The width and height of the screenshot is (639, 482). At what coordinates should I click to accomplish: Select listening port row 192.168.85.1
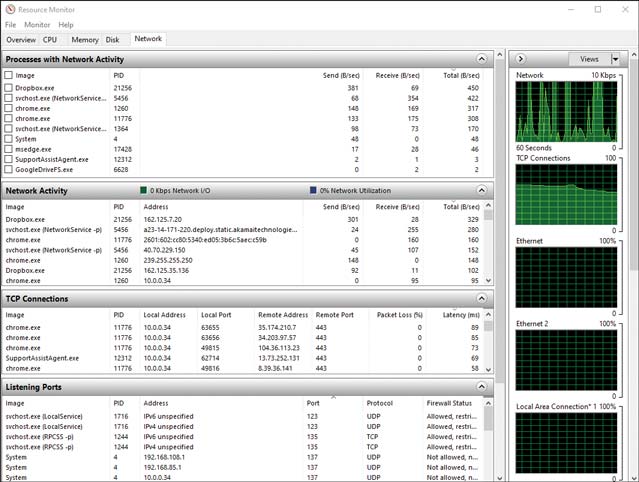[x=242, y=467]
